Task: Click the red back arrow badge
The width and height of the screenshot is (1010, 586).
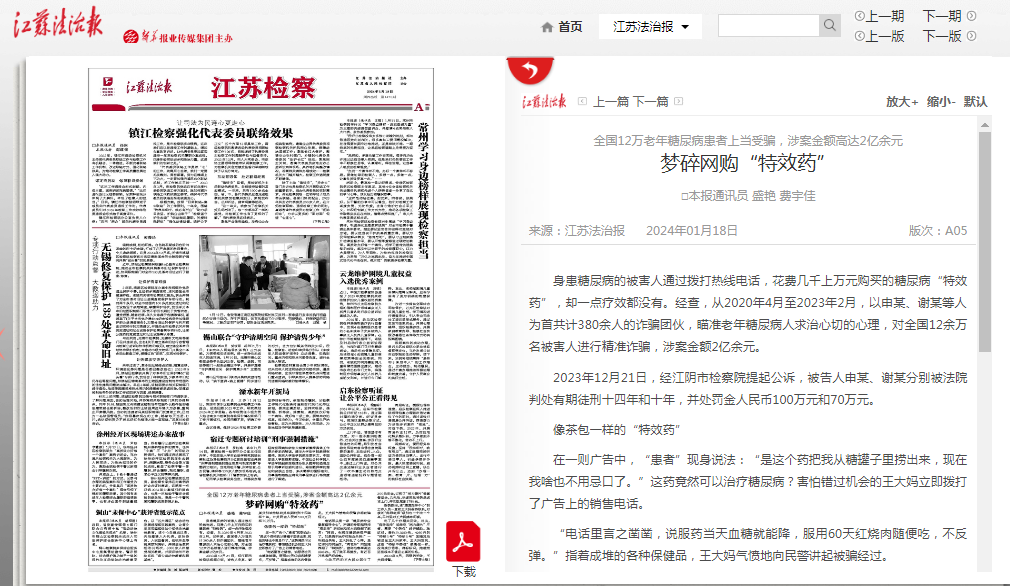Action: [530, 70]
